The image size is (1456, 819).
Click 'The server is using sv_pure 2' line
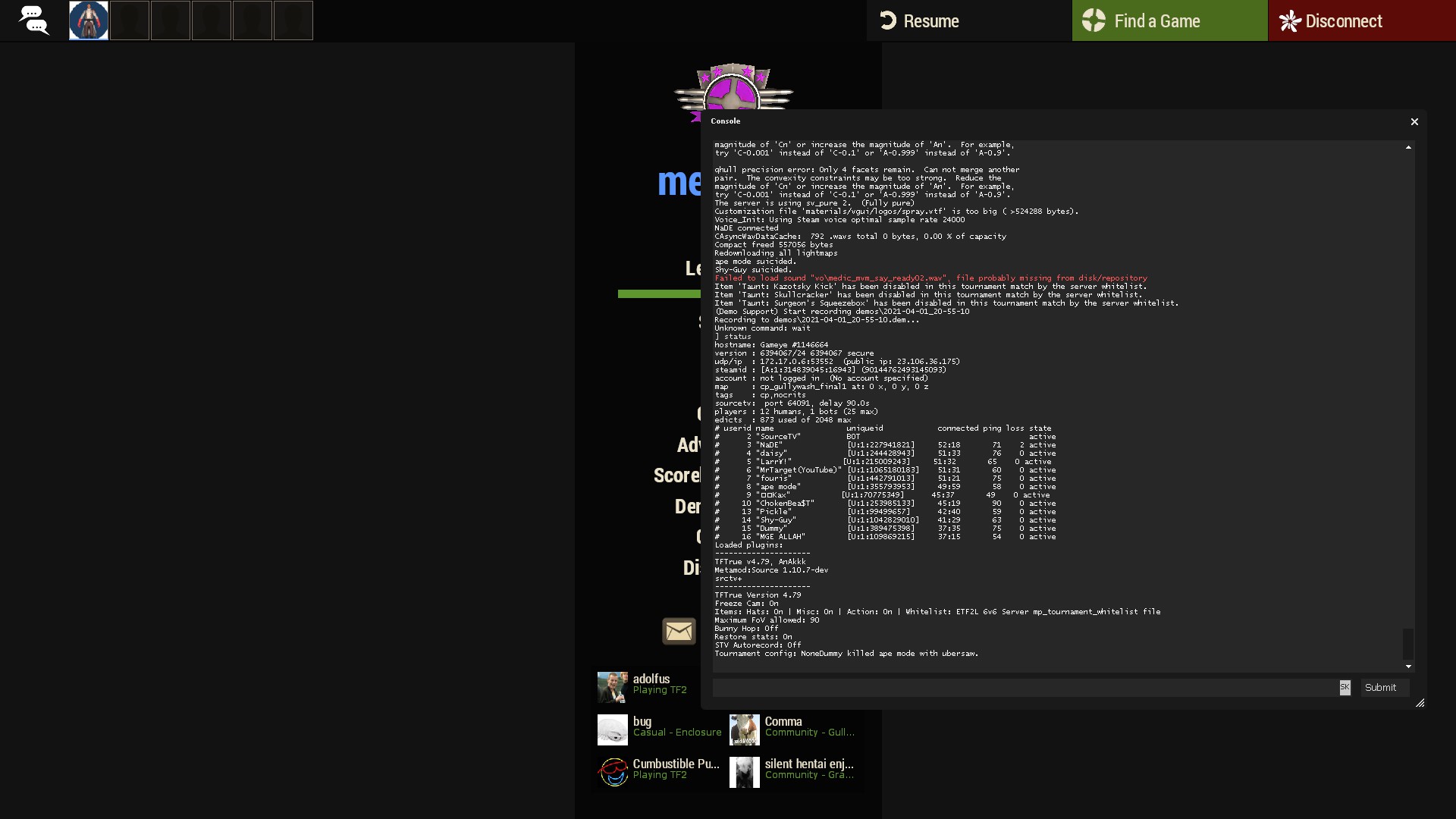(x=814, y=203)
